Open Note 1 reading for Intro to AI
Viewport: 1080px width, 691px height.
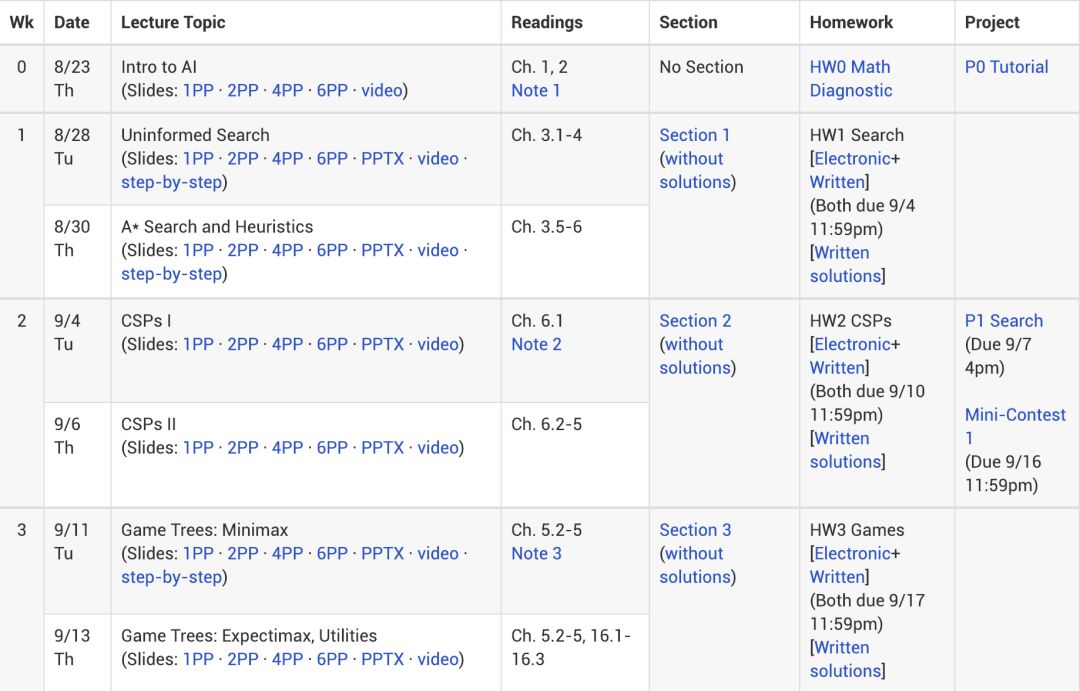(x=535, y=90)
